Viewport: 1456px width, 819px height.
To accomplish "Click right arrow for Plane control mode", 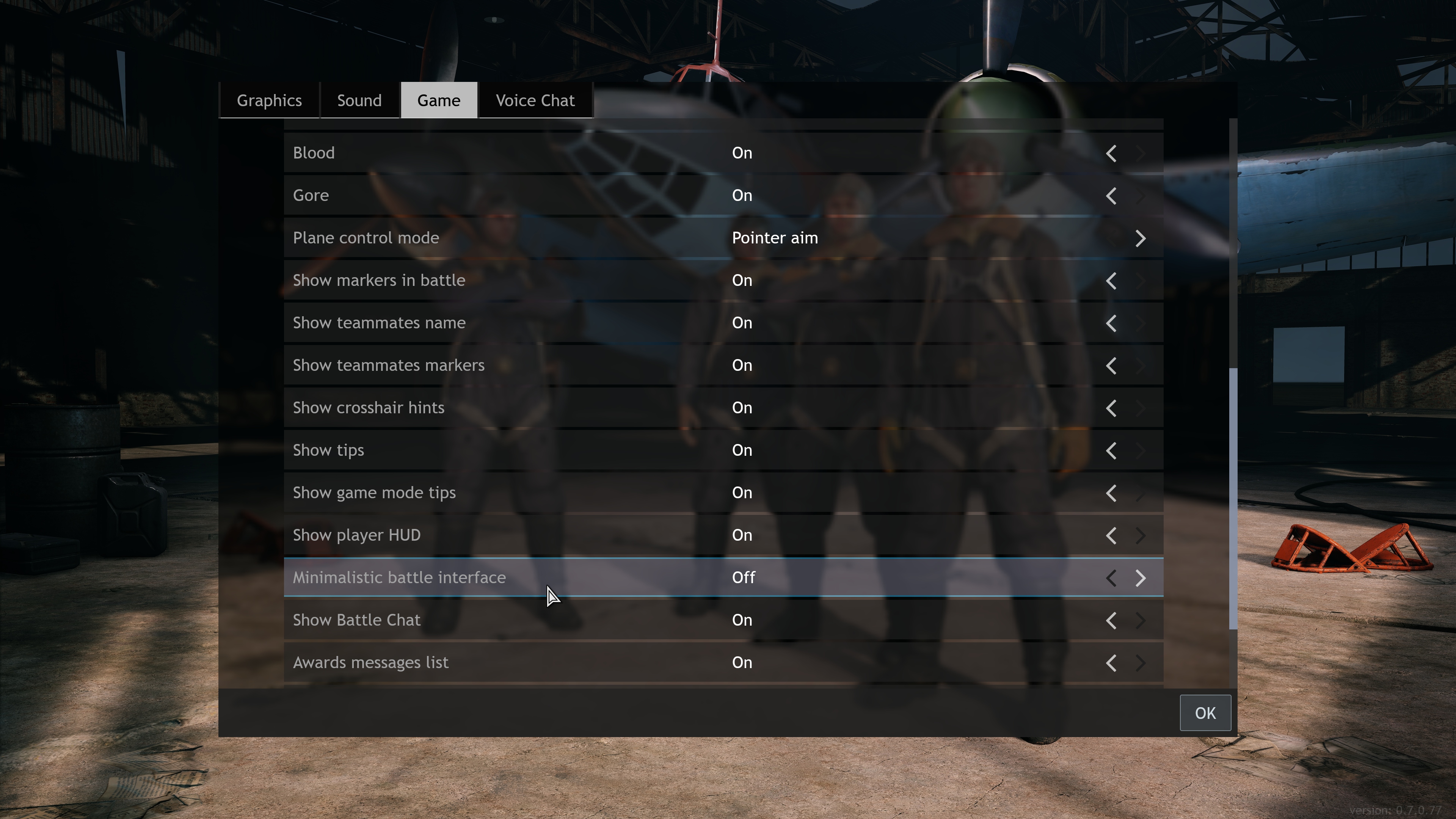I will [1141, 238].
